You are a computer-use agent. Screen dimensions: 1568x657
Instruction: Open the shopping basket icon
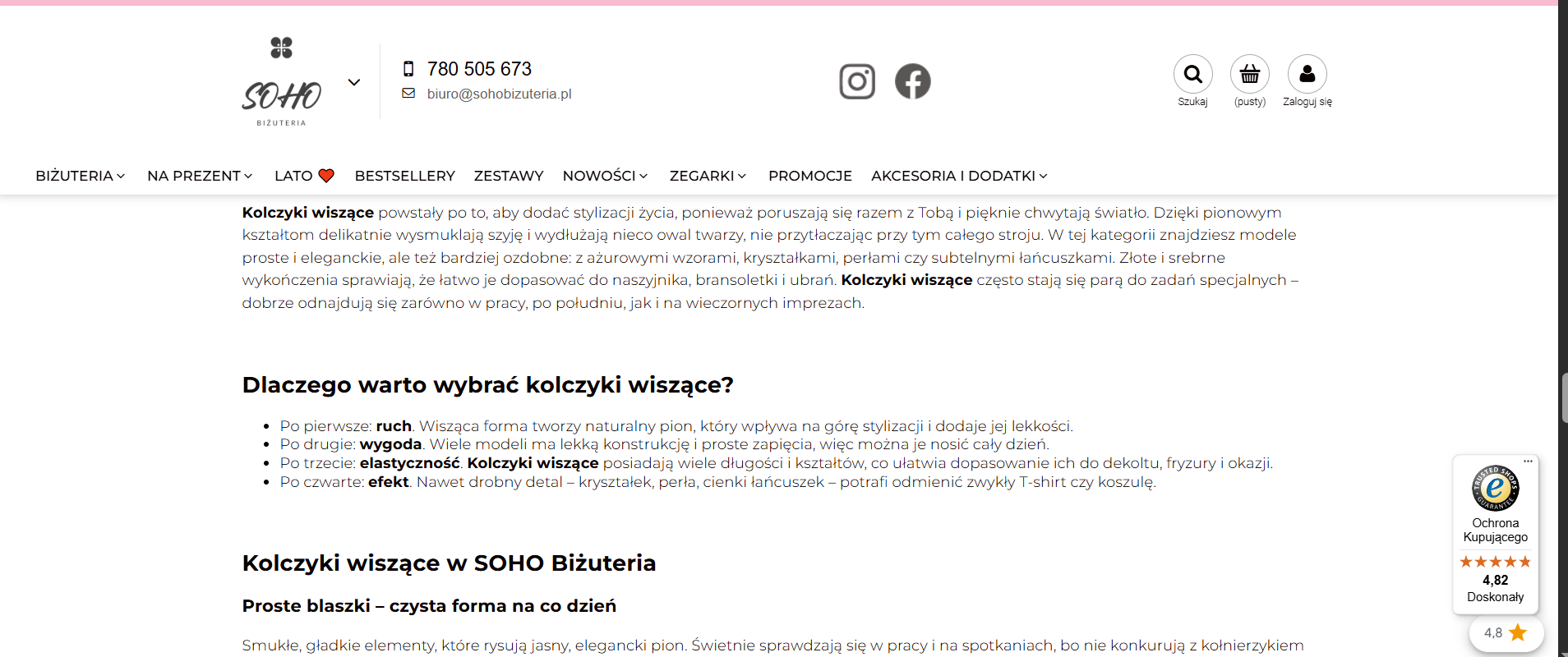click(x=1250, y=75)
